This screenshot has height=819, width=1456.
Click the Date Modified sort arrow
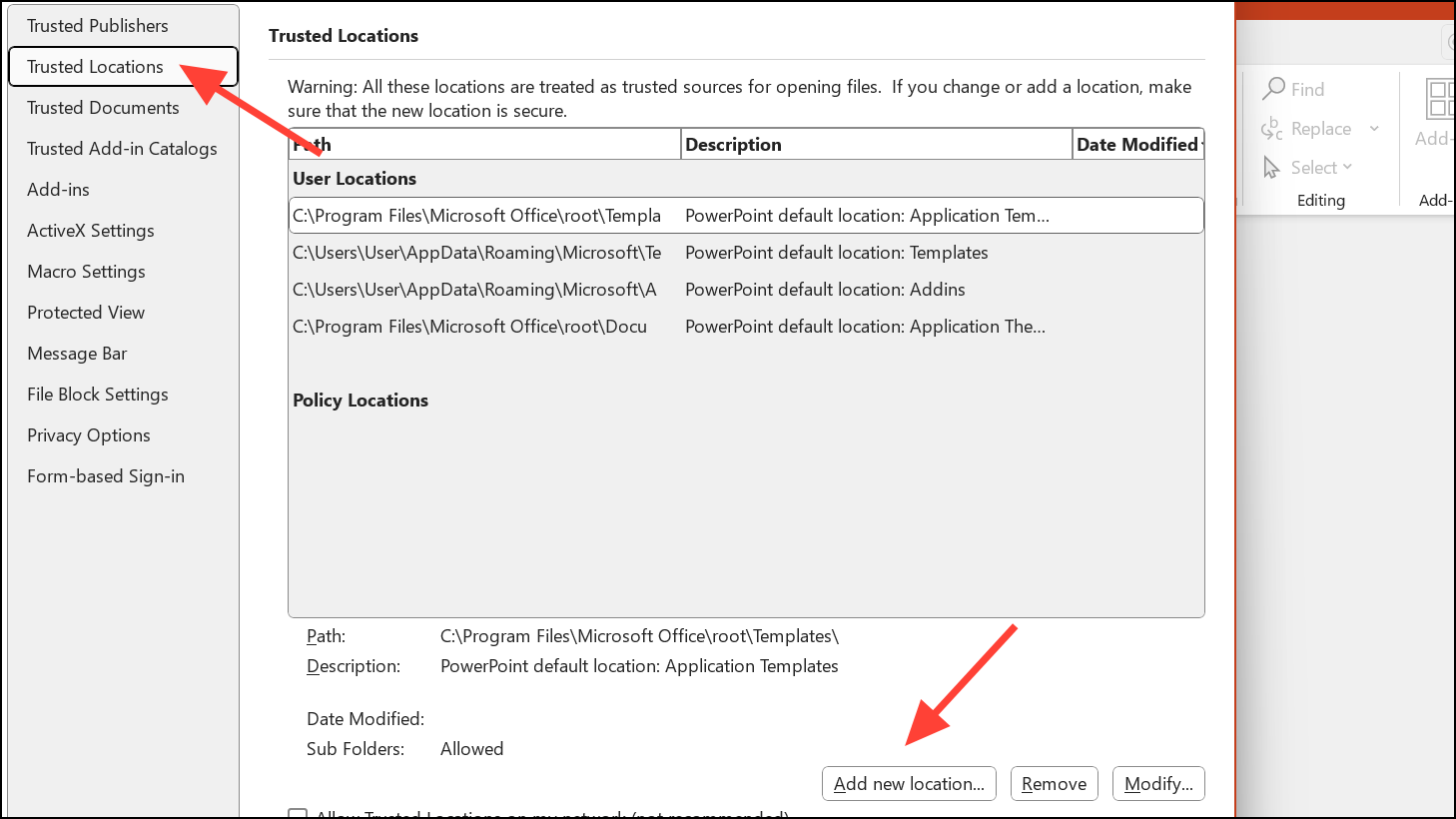pos(1200,145)
